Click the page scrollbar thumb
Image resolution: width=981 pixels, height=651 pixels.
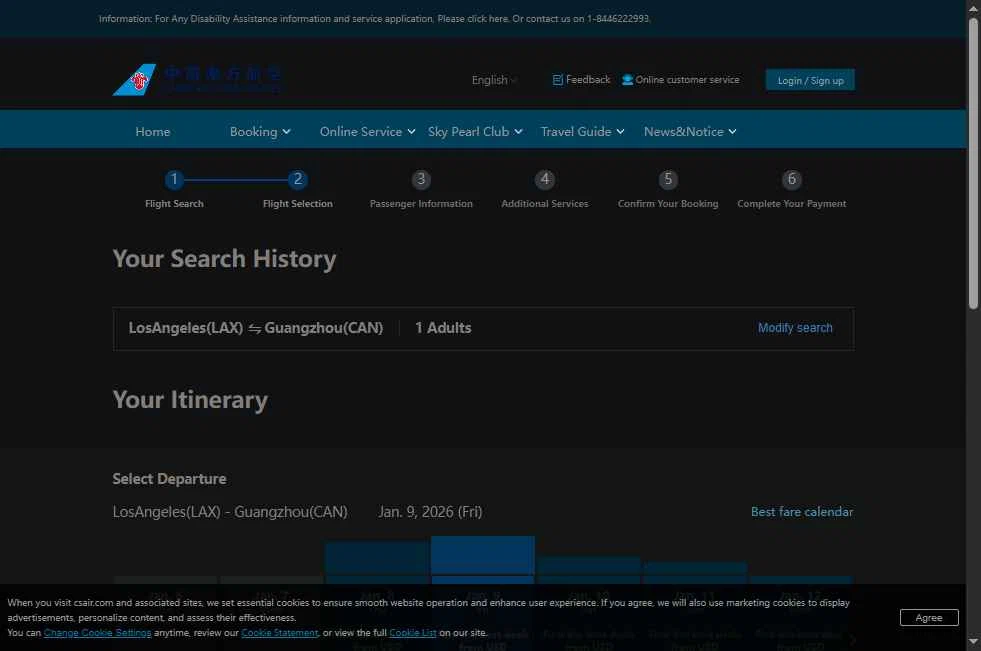coord(973,163)
